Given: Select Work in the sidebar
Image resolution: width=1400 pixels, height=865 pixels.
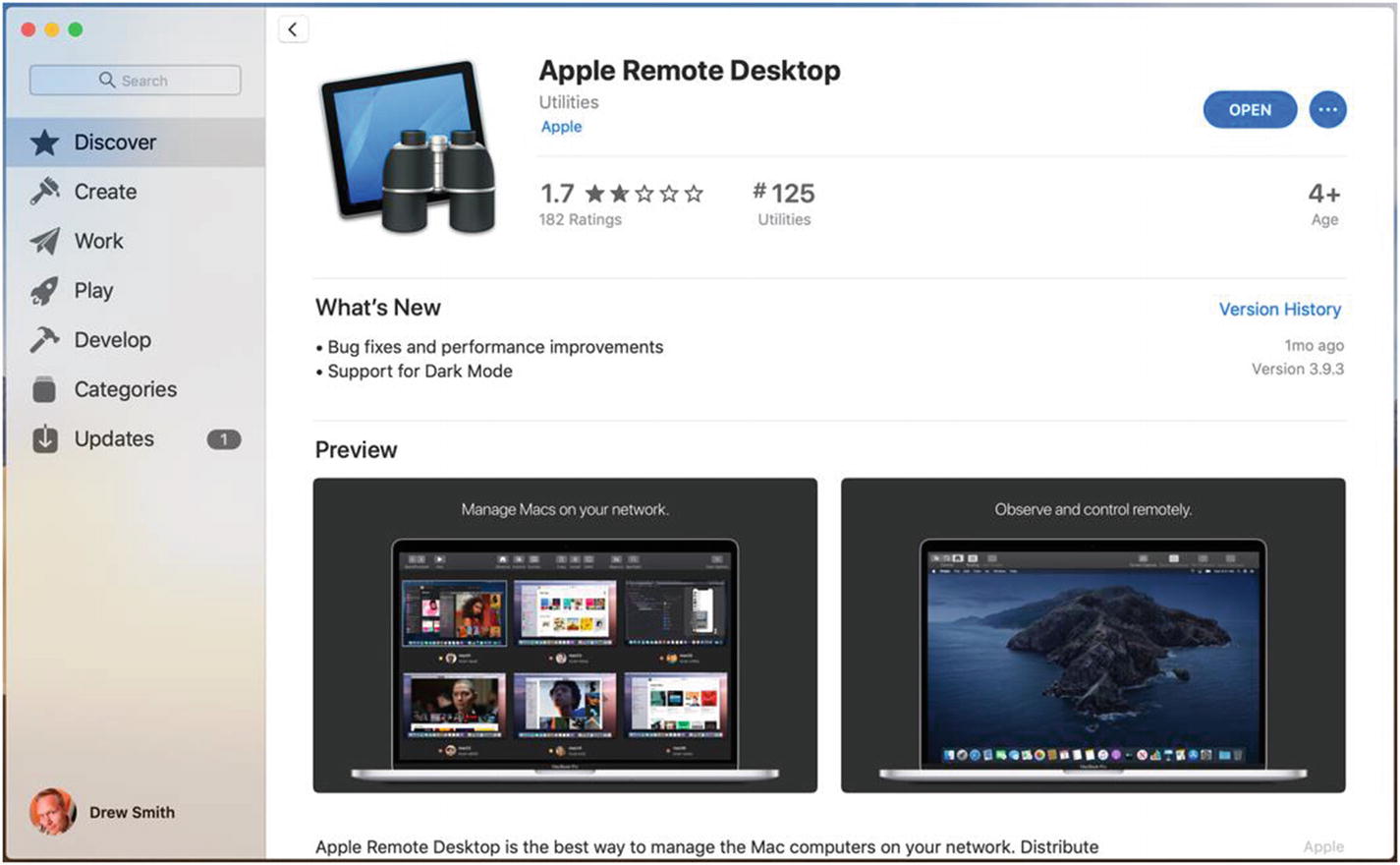Looking at the screenshot, I should pyautogui.click(x=135, y=241).
